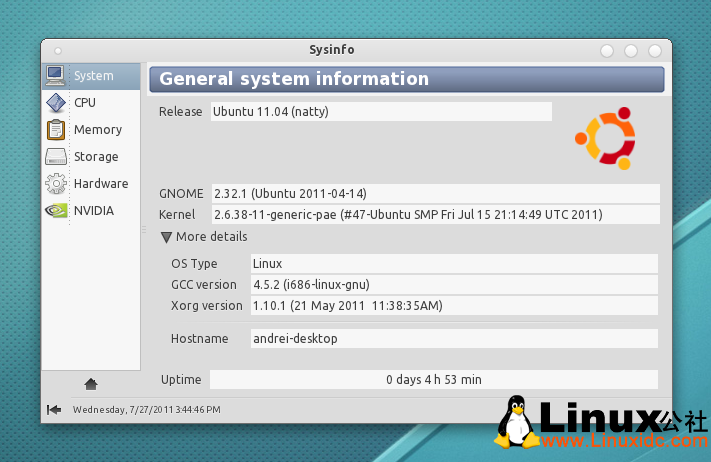Collapse the More details section
This screenshot has width=711, height=462.
point(166,237)
